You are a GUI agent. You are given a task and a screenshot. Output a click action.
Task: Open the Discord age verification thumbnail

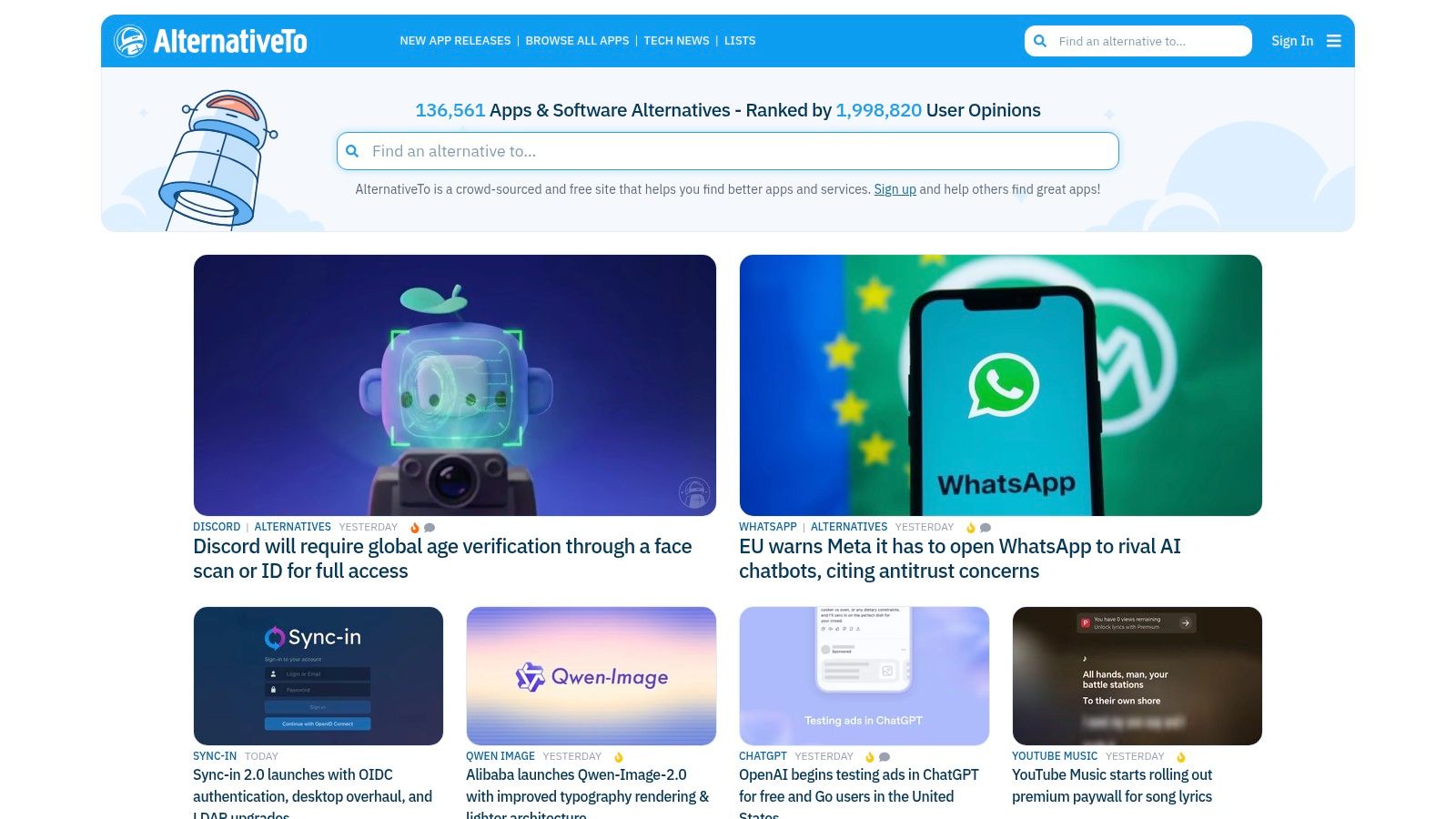(455, 385)
